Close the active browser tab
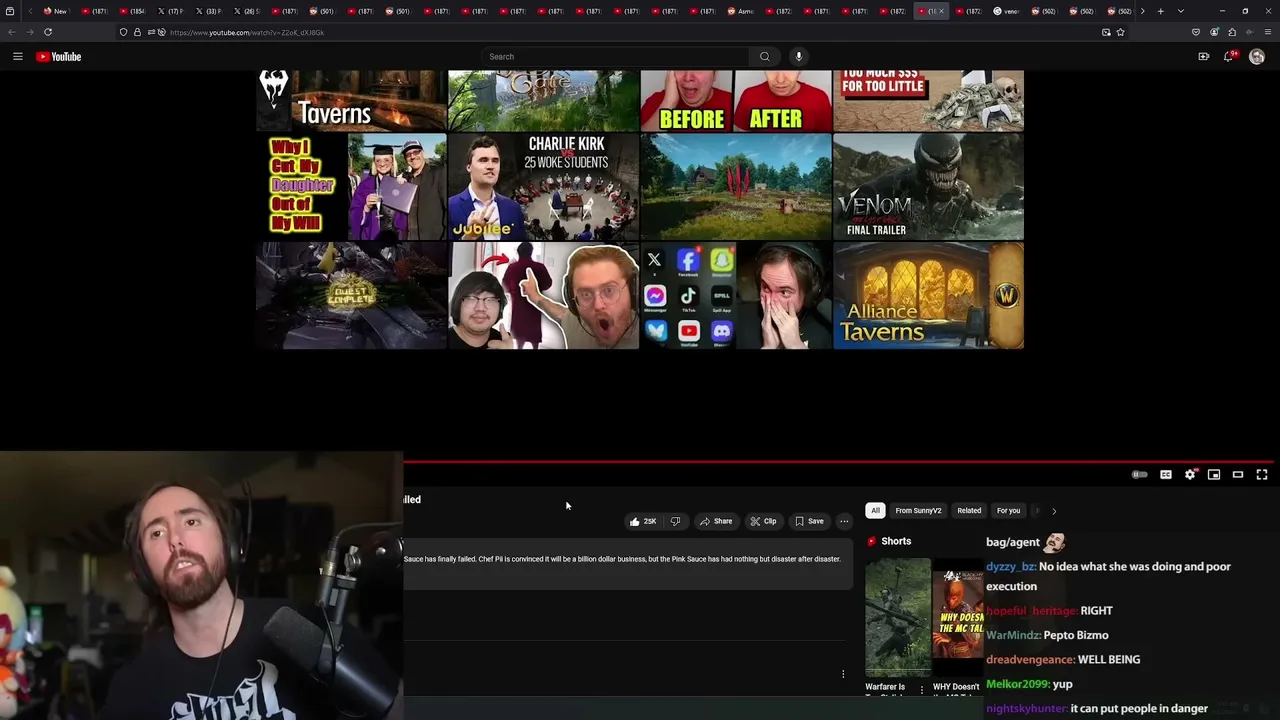Screen dimensions: 1280x720 [940, 11]
